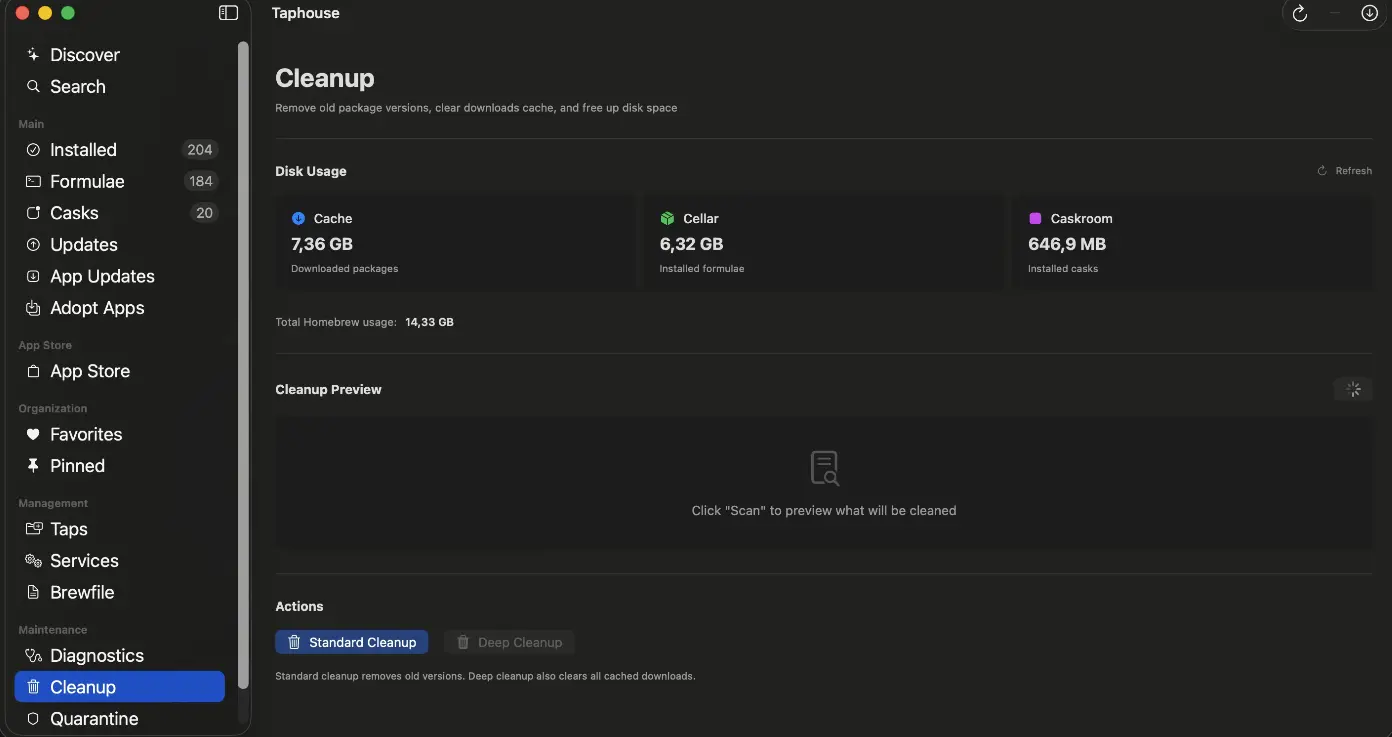Click the App Updates icon
1392x737 pixels.
point(33,276)
